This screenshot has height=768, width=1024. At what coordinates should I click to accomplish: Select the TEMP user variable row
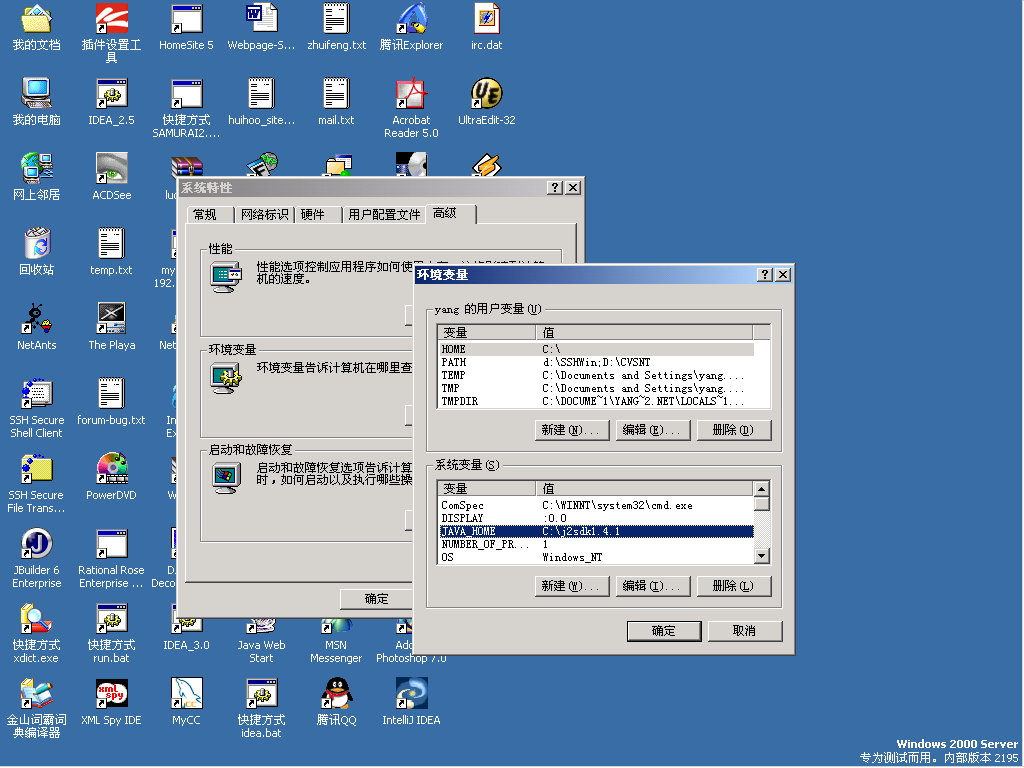pyautogui.click(x=596, y=376)
